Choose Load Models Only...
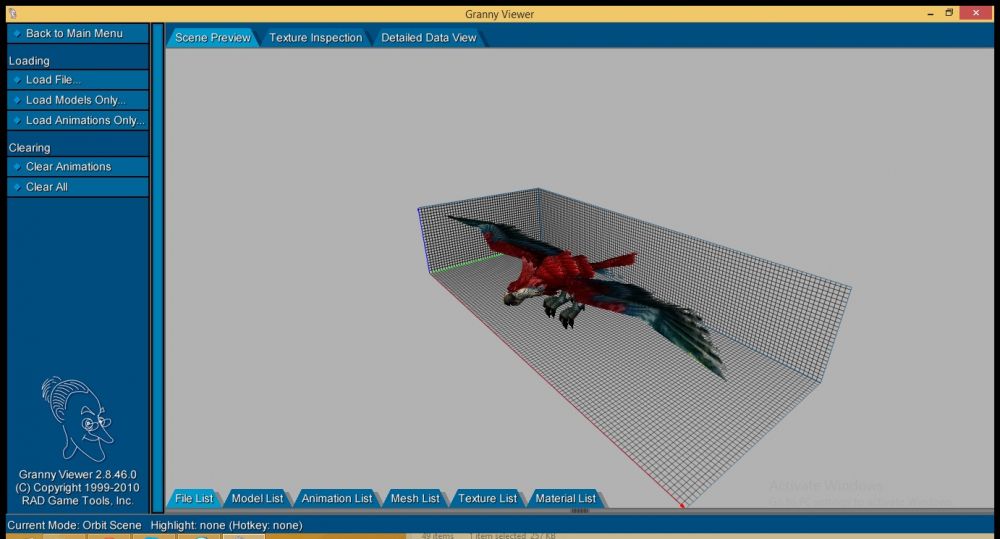The image size is (1000, 539). 75,100
